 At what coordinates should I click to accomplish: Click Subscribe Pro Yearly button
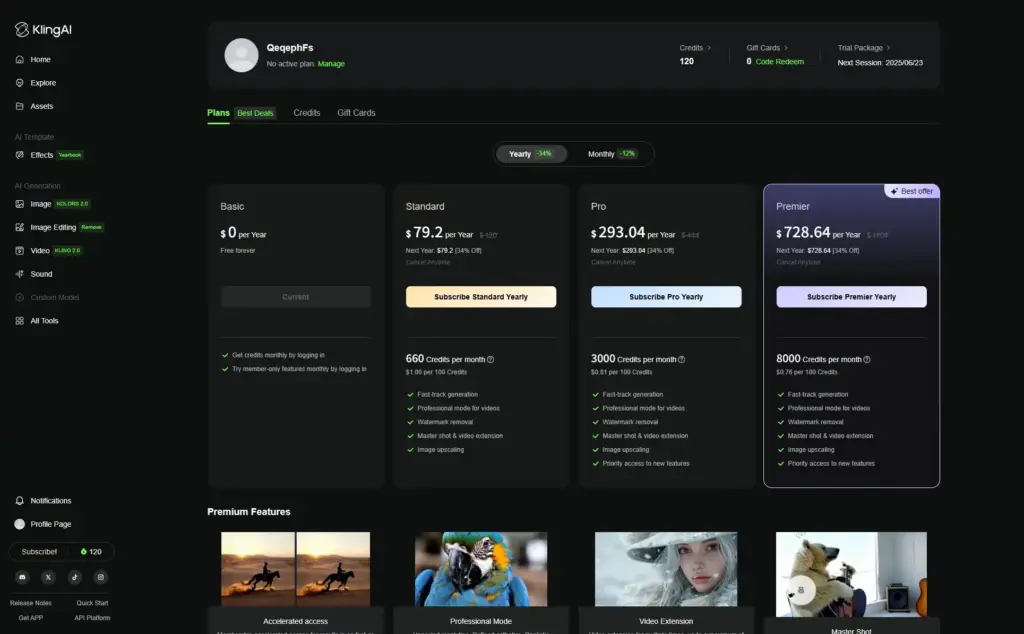[666, 297]
